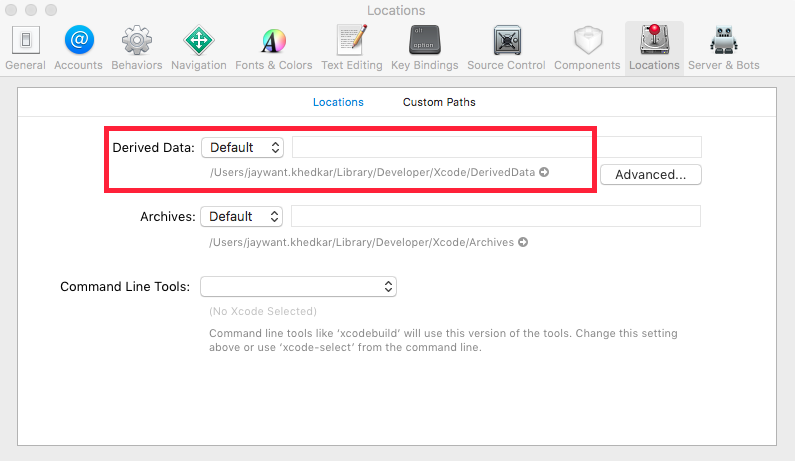Open the Fonts & Colors pane
This screenshot has height=461, width=795.
point(274,48)
